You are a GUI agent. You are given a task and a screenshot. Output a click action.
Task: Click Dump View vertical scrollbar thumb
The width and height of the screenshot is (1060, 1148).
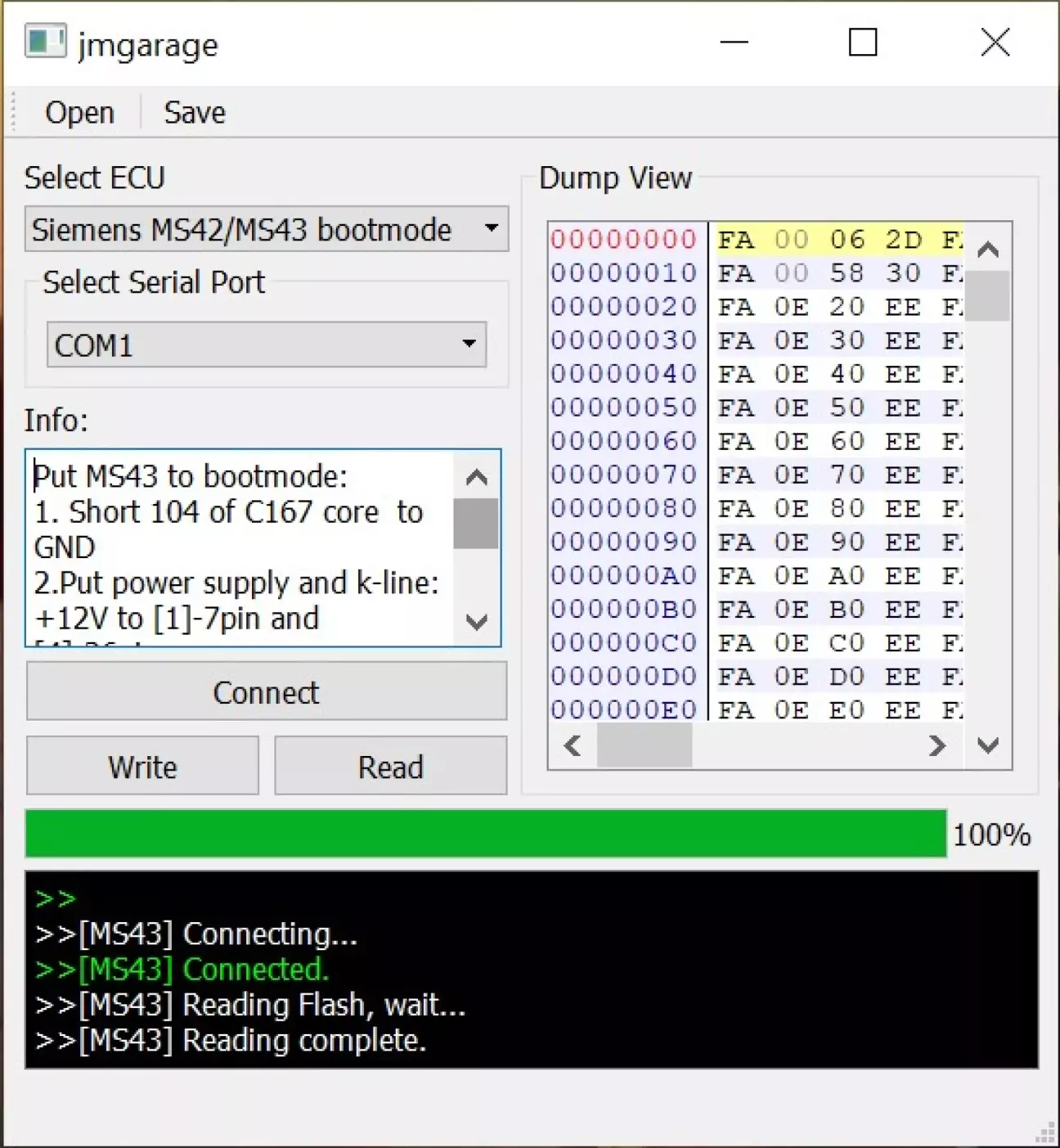988,296
